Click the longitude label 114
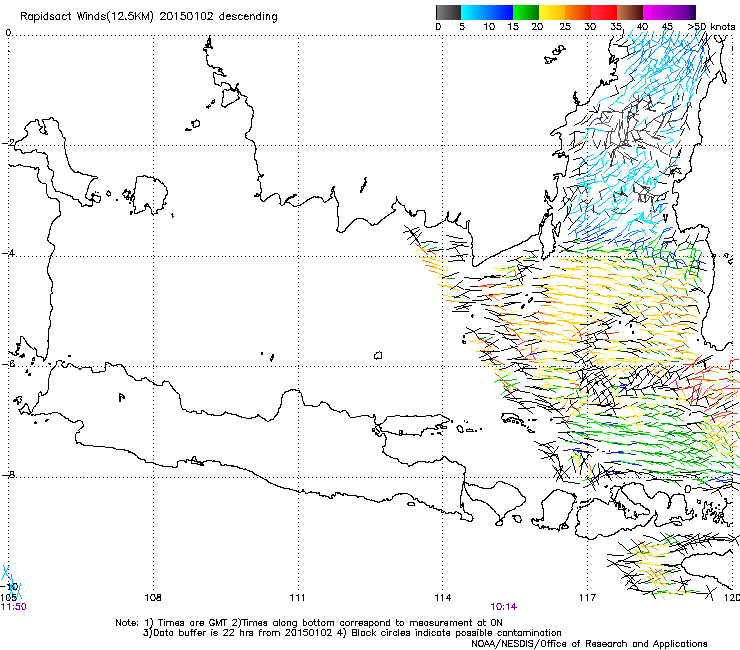 pos(443,598)
